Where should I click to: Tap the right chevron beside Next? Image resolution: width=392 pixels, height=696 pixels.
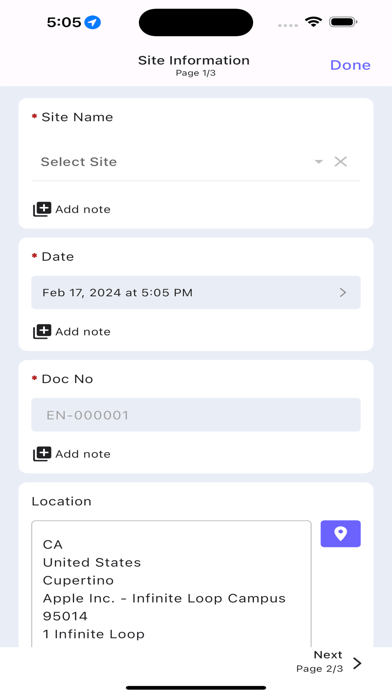click(x=357, y=663)
